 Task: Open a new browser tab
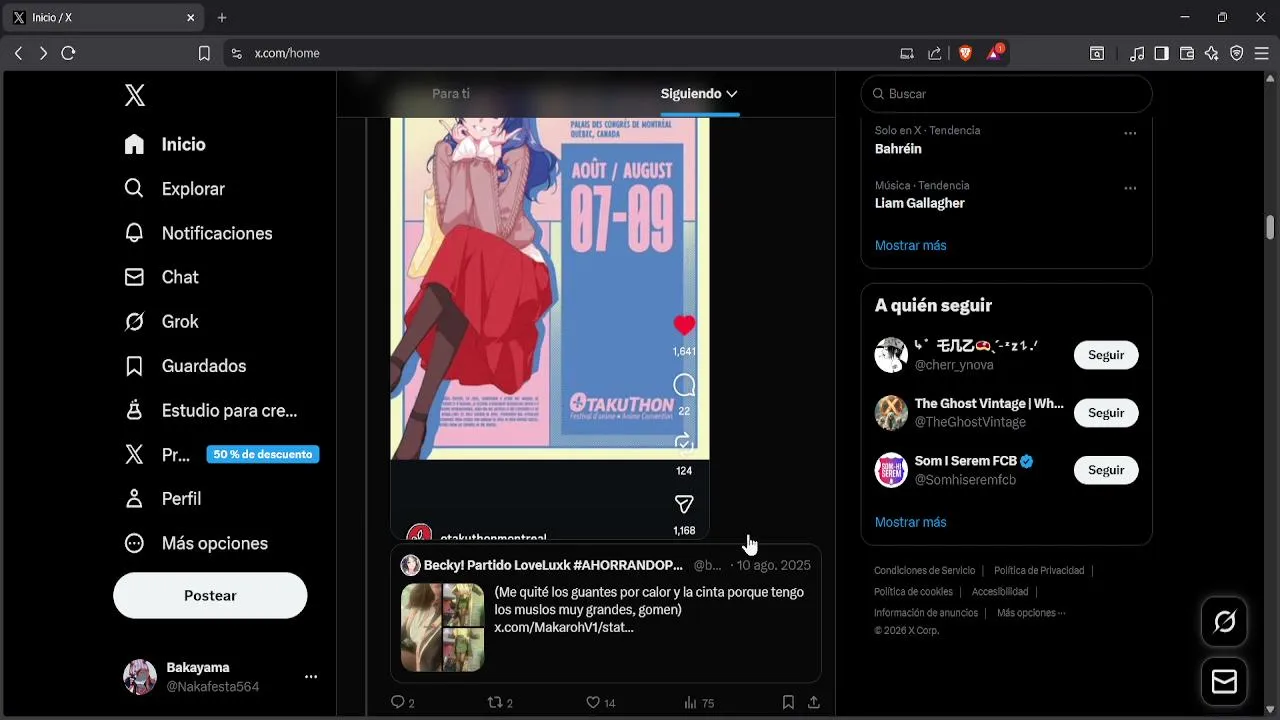point(222,17)
